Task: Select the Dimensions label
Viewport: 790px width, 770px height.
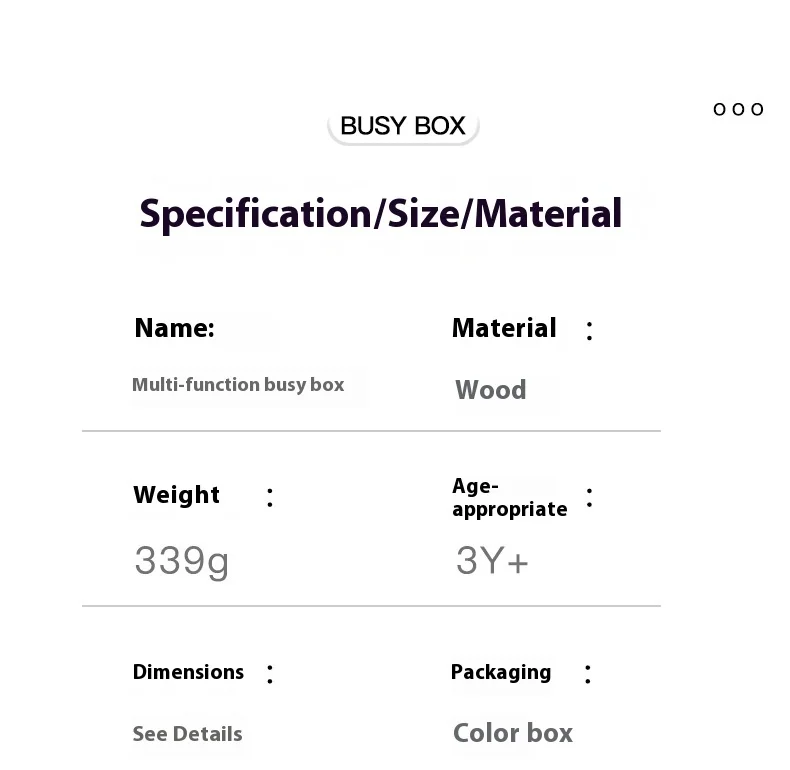Action: [188, 672]
